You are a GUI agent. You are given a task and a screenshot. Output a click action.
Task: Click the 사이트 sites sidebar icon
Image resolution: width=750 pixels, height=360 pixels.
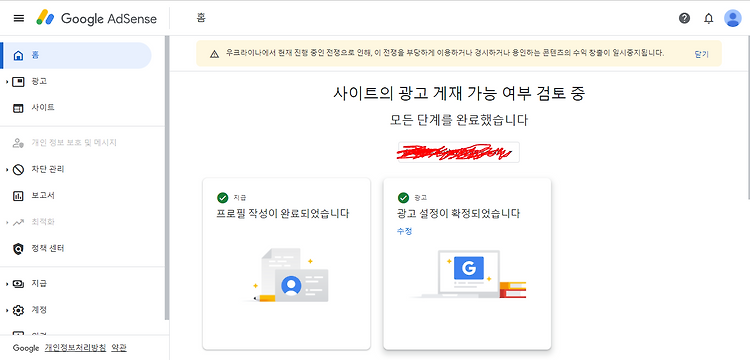click(x=18, y=108)
